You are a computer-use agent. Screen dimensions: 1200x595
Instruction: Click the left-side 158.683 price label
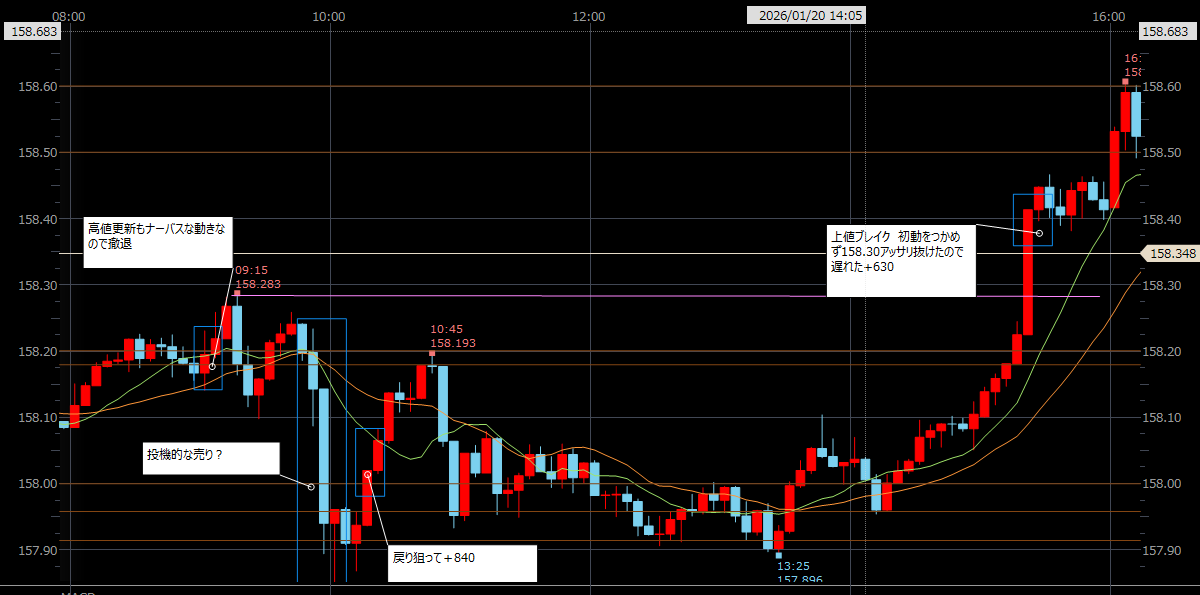(33, 32)
